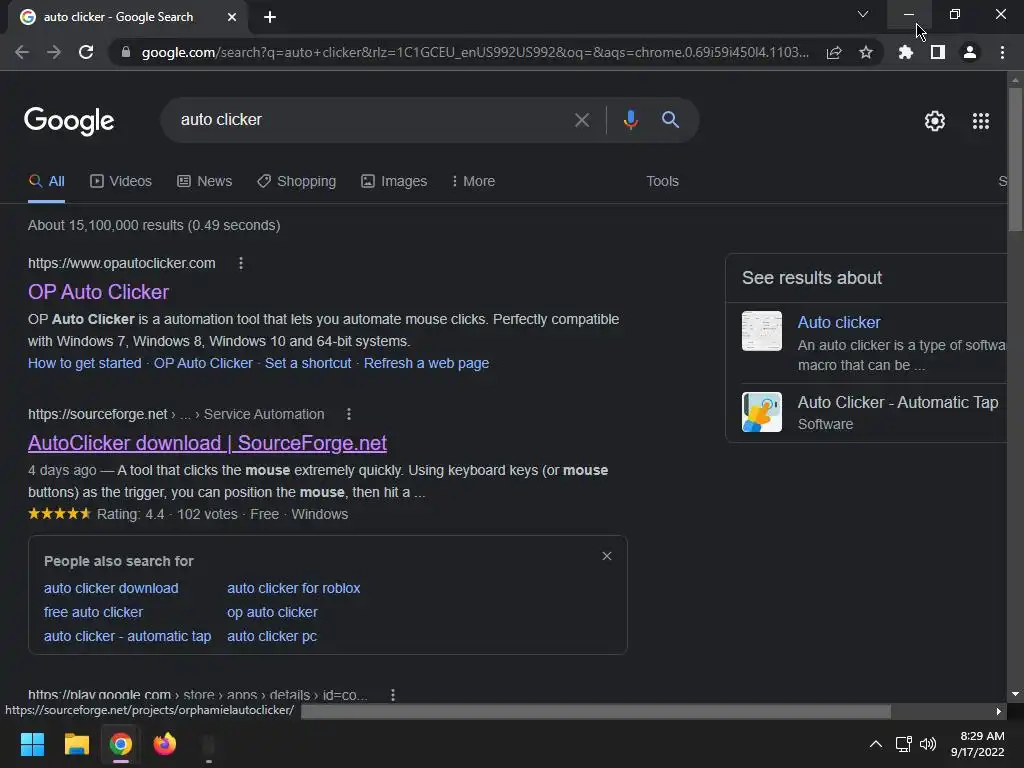Viewport: 1024px width, 768px height.
Task: Clear the search box text
Action: click(582, 120)
